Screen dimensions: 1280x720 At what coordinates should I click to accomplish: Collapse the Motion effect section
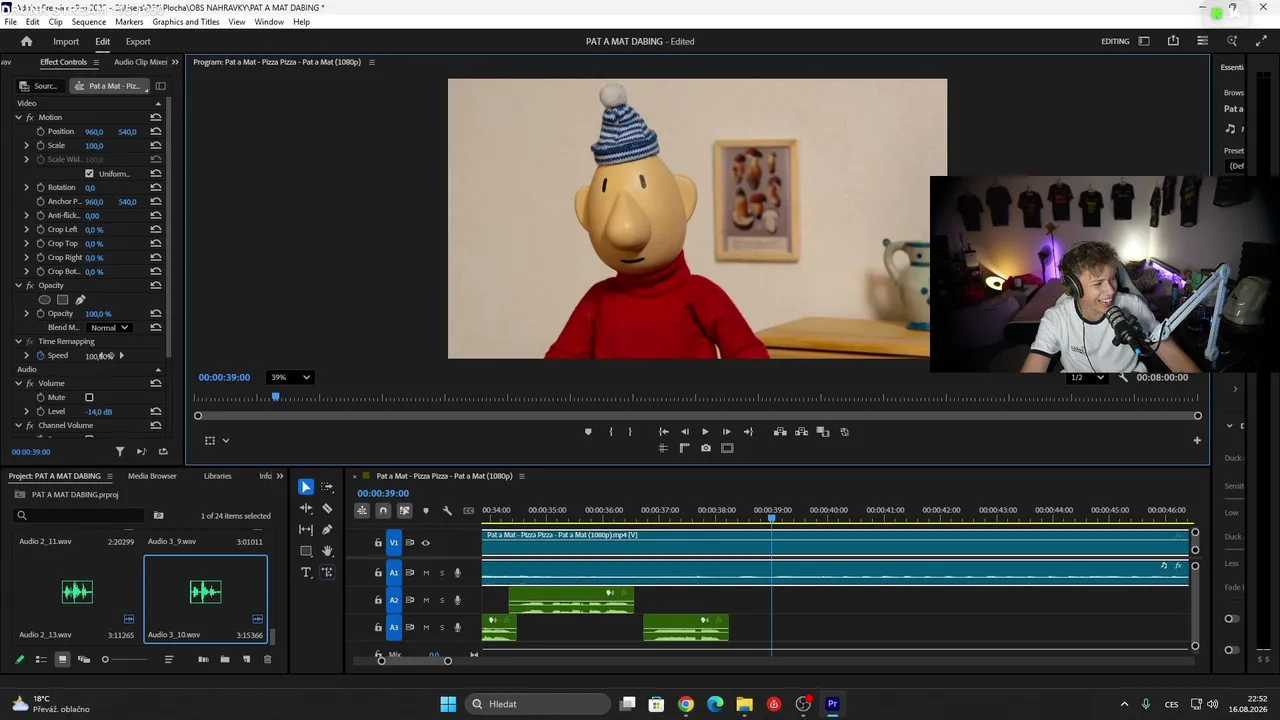tap(18, 118)
